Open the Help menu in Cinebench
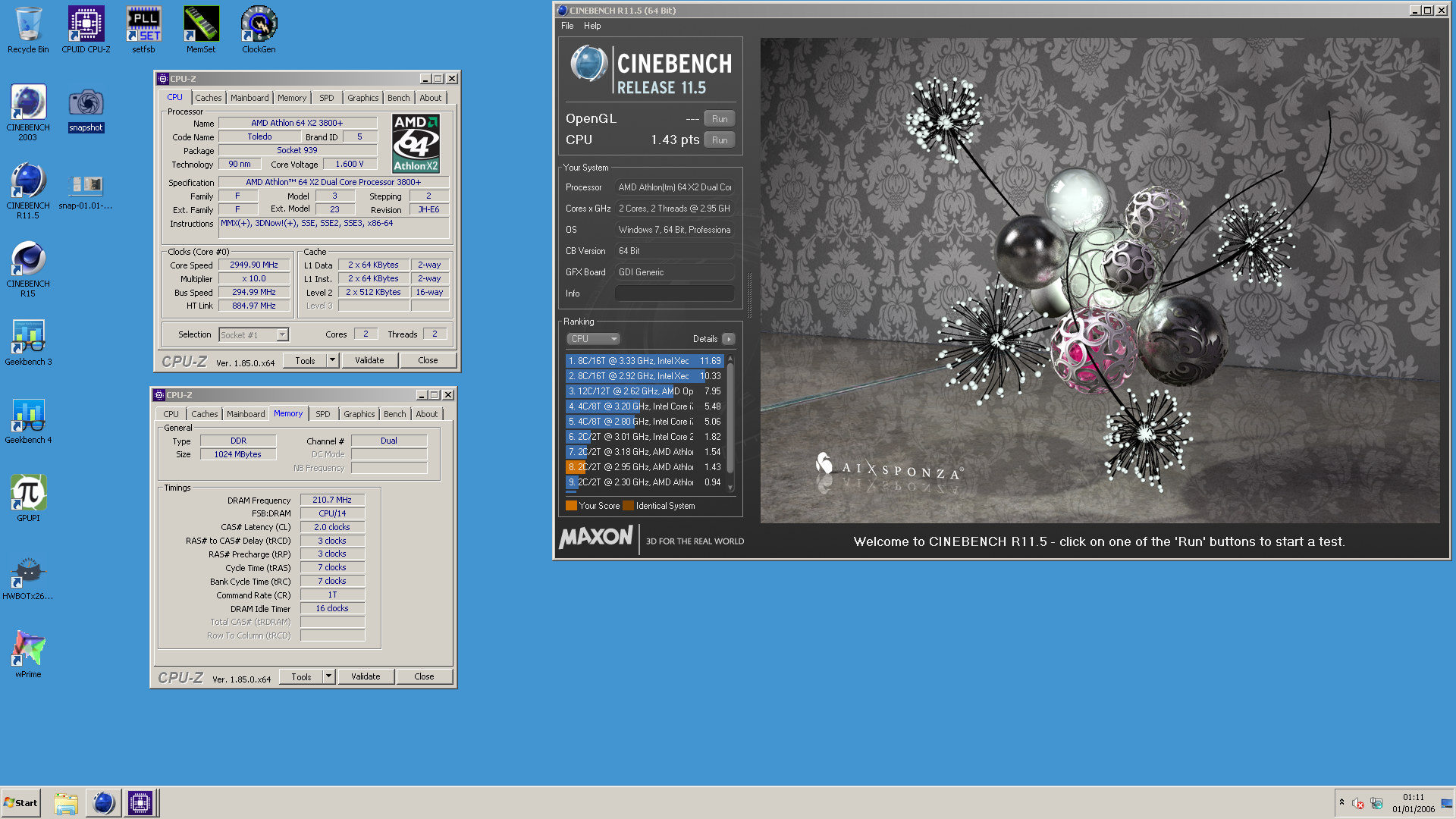 (x=592, y=26)
